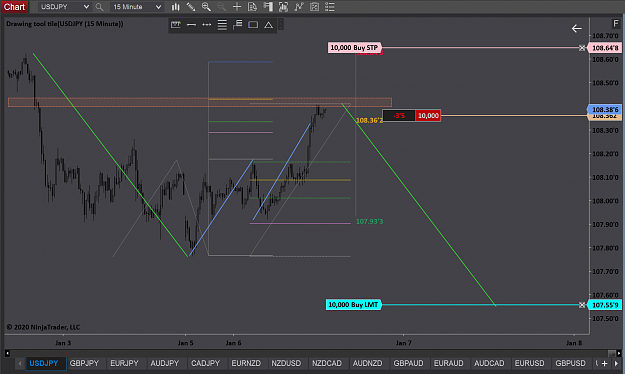The height and width of the screenshot is (374, 625).
Task: Switch to the NZDCAD tab
Action: pyautogui.click(x=327, y=363)
